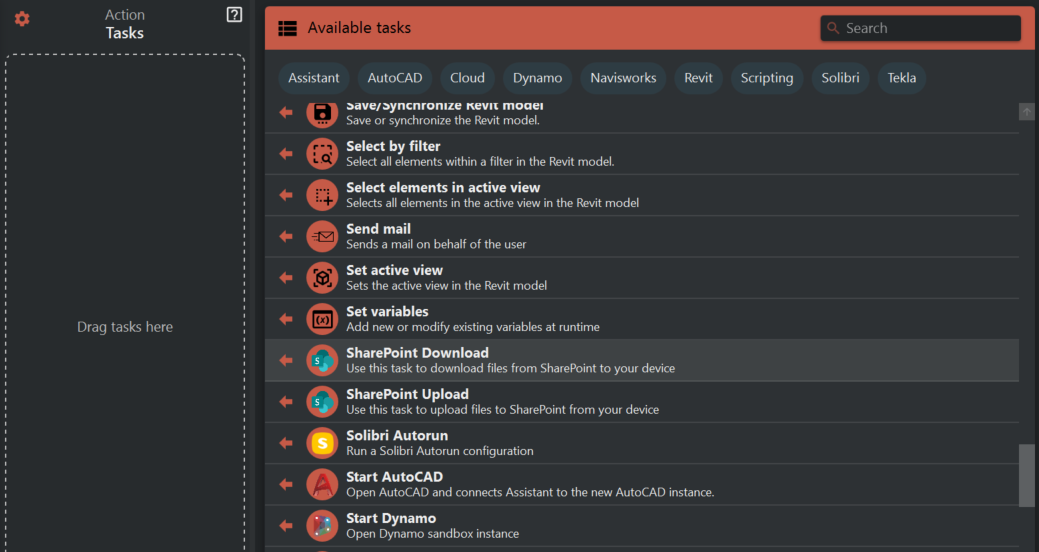Click 'Open Dynamo sandbox instance' description
Viewport: 1039px width, 552px height.
pos(432,534)
